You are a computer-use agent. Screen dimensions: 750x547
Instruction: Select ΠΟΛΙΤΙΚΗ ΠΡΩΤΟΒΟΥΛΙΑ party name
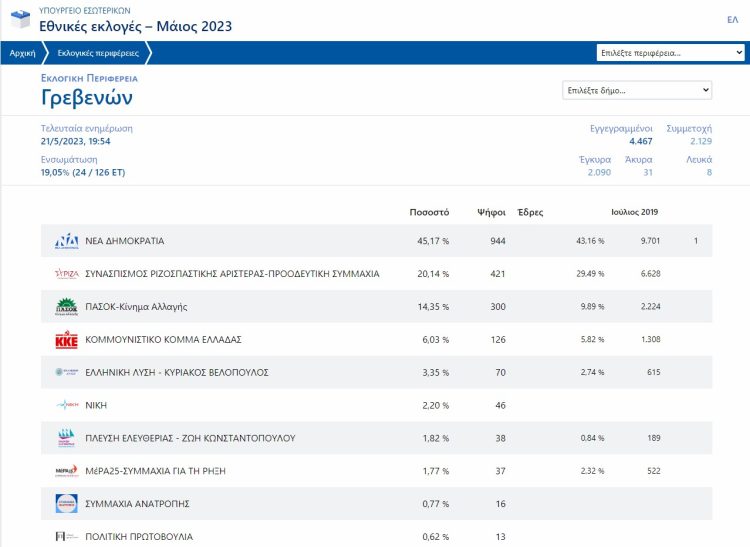(x=139, y=537)
